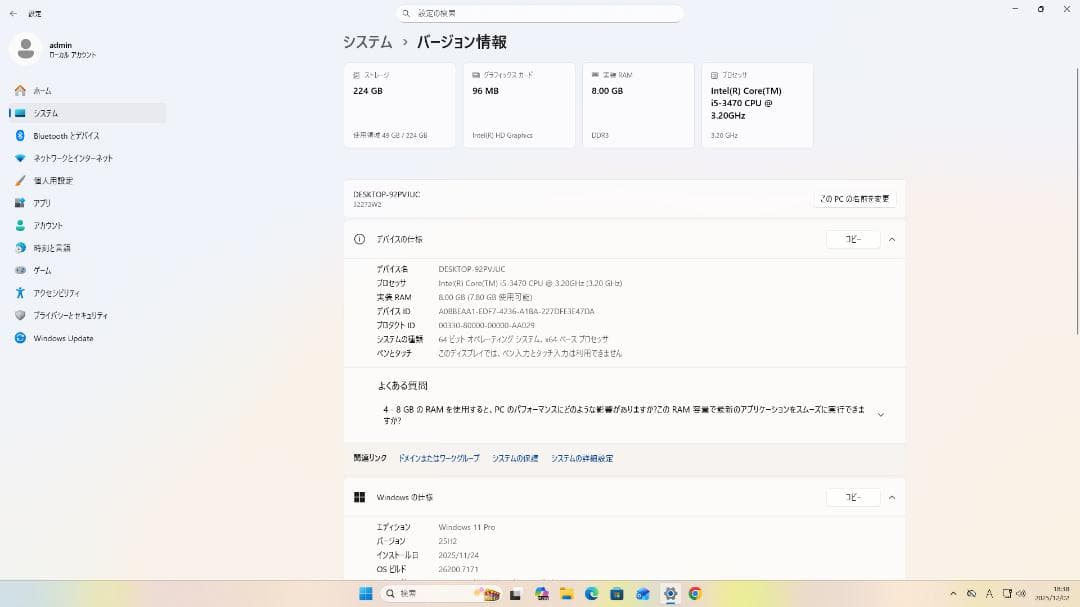Click この PC の名前を変更 button
Screen dimensions: 1080x607
click(855, 198)
